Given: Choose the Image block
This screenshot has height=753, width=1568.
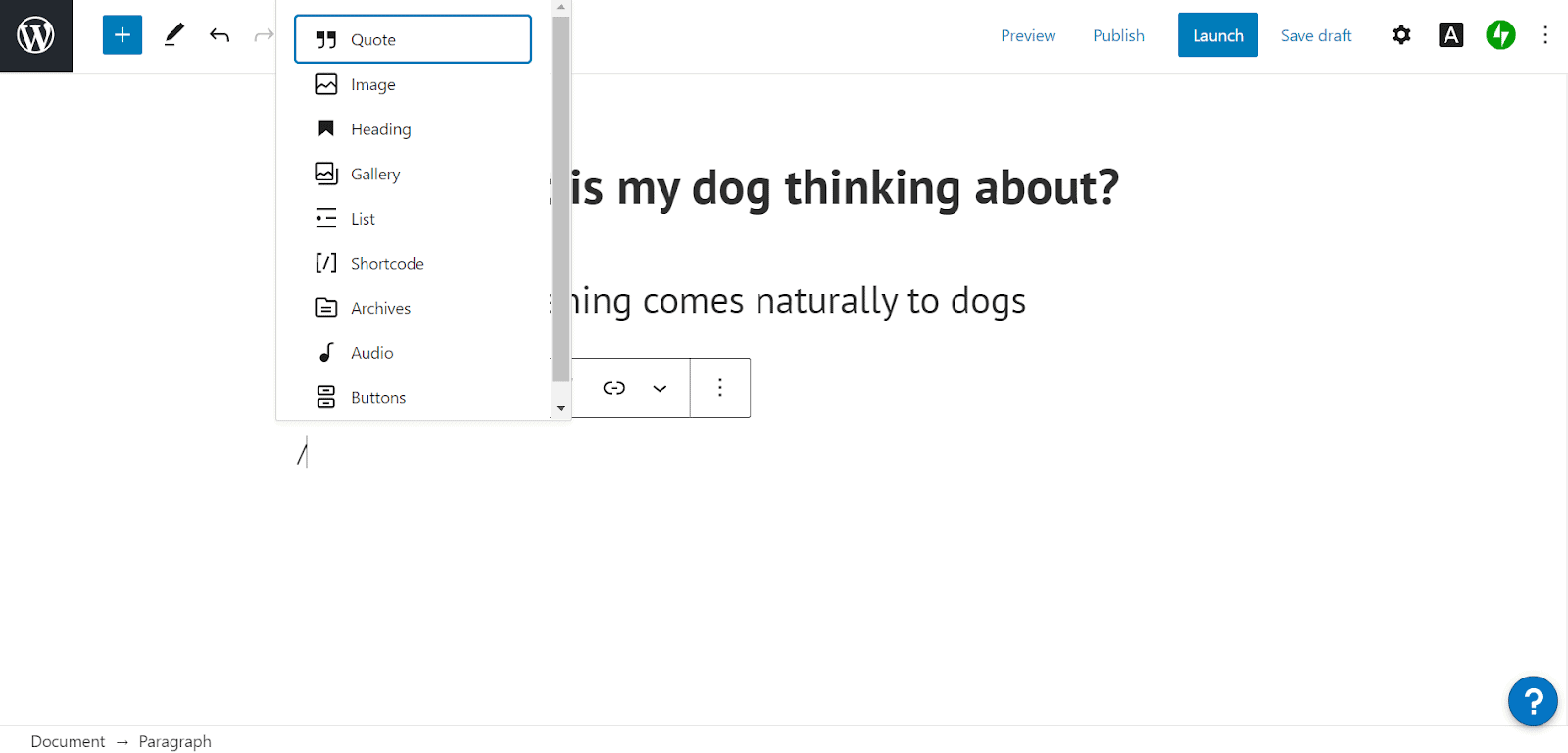Looking at the screenshot, I should 413,84.
